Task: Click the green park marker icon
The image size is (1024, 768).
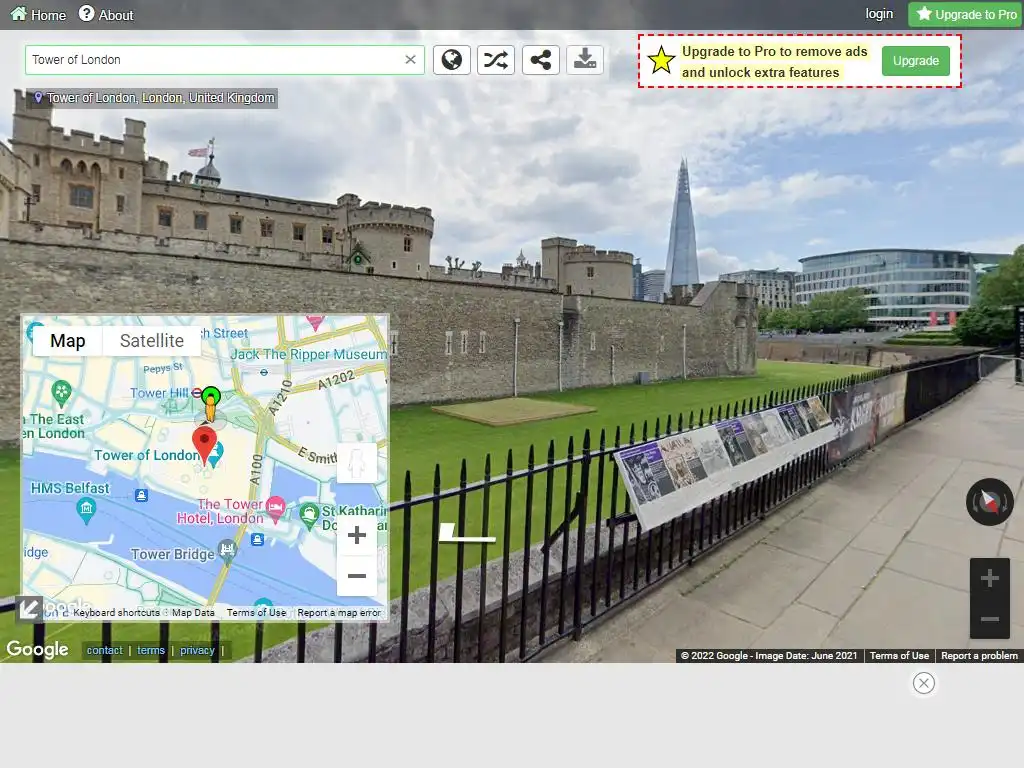Action: (x=61, y=393)
